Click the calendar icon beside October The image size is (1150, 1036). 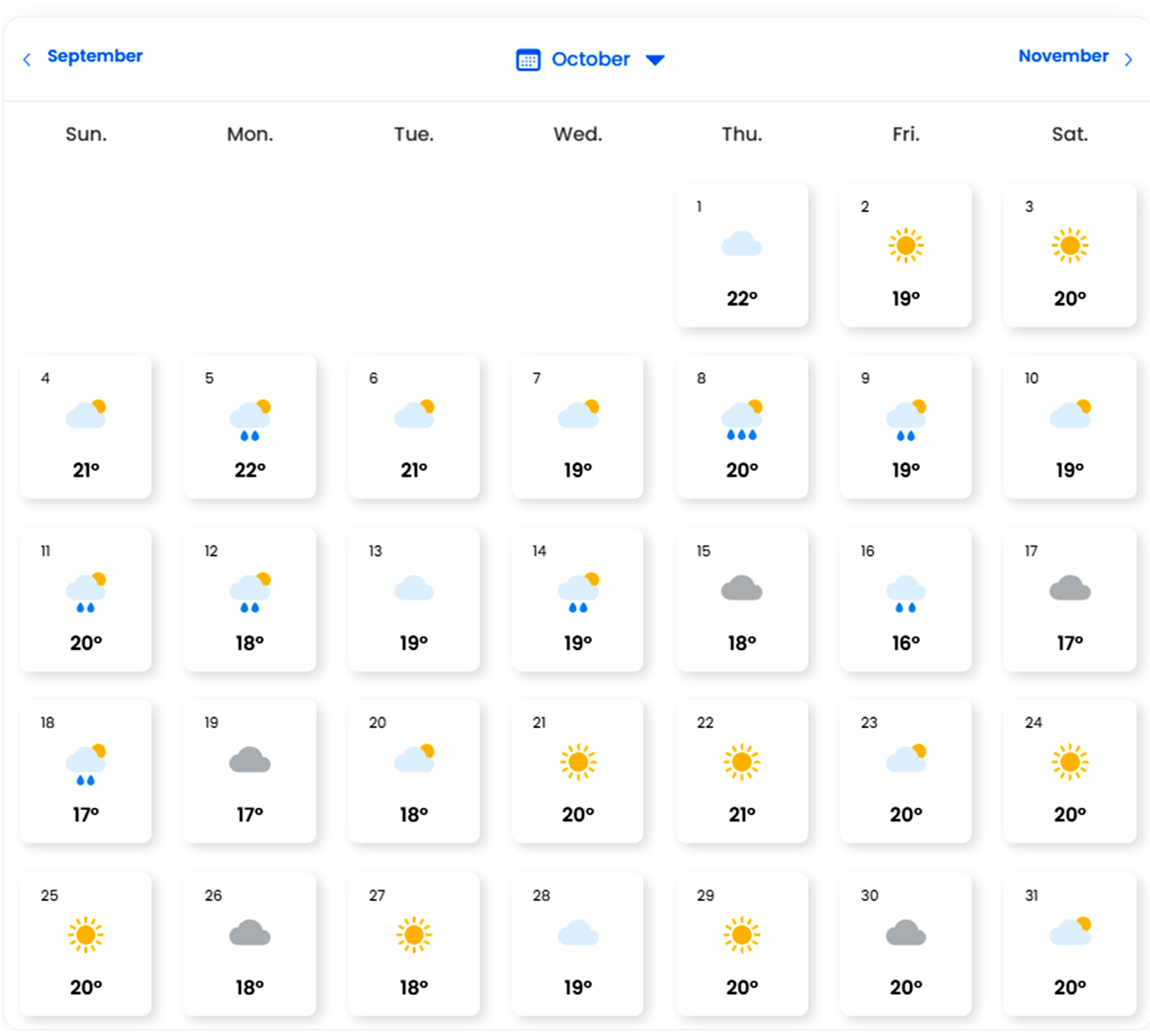pyautogui.click(x=528, y=60)
